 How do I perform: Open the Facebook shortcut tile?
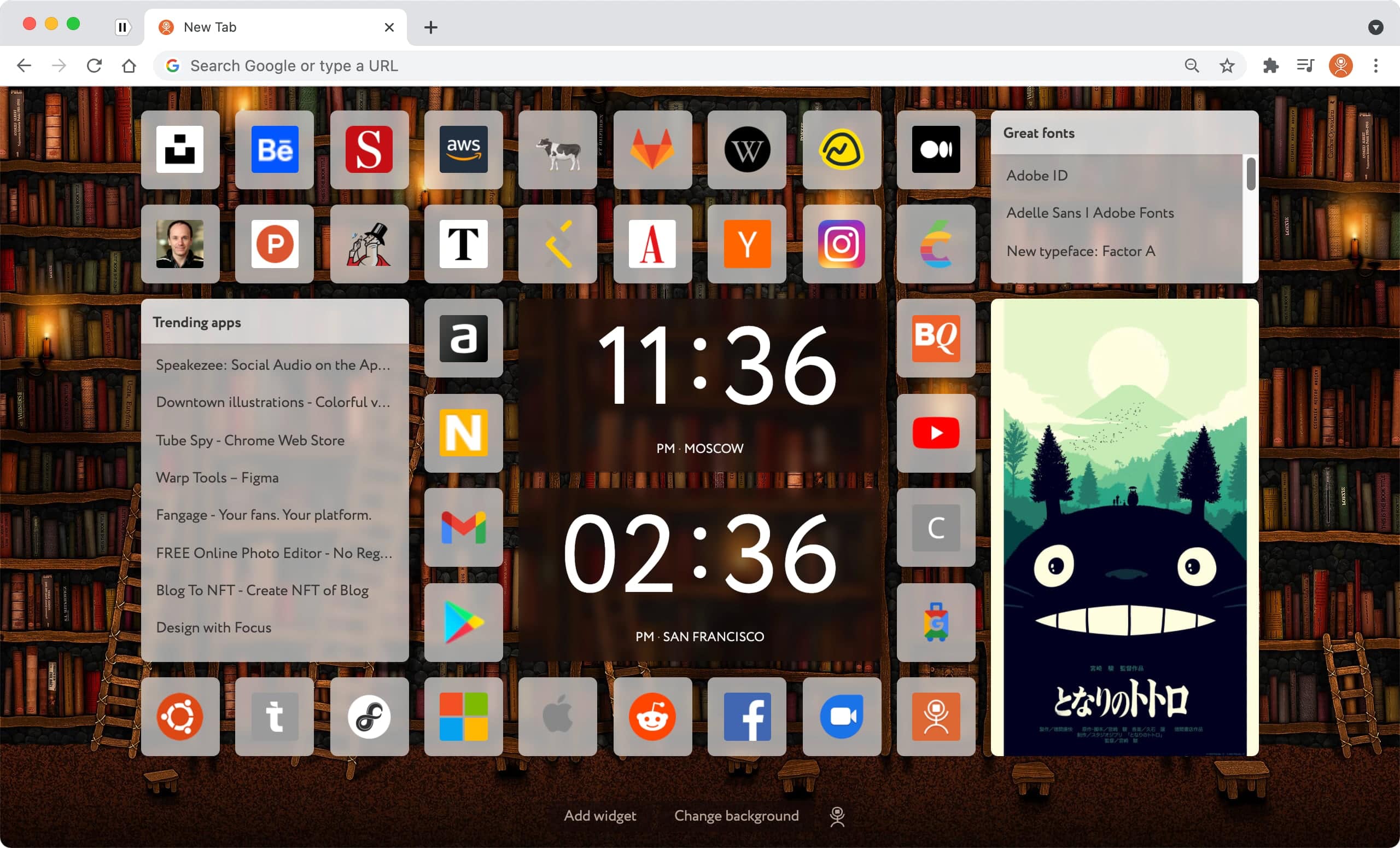(x=747, y=717)
